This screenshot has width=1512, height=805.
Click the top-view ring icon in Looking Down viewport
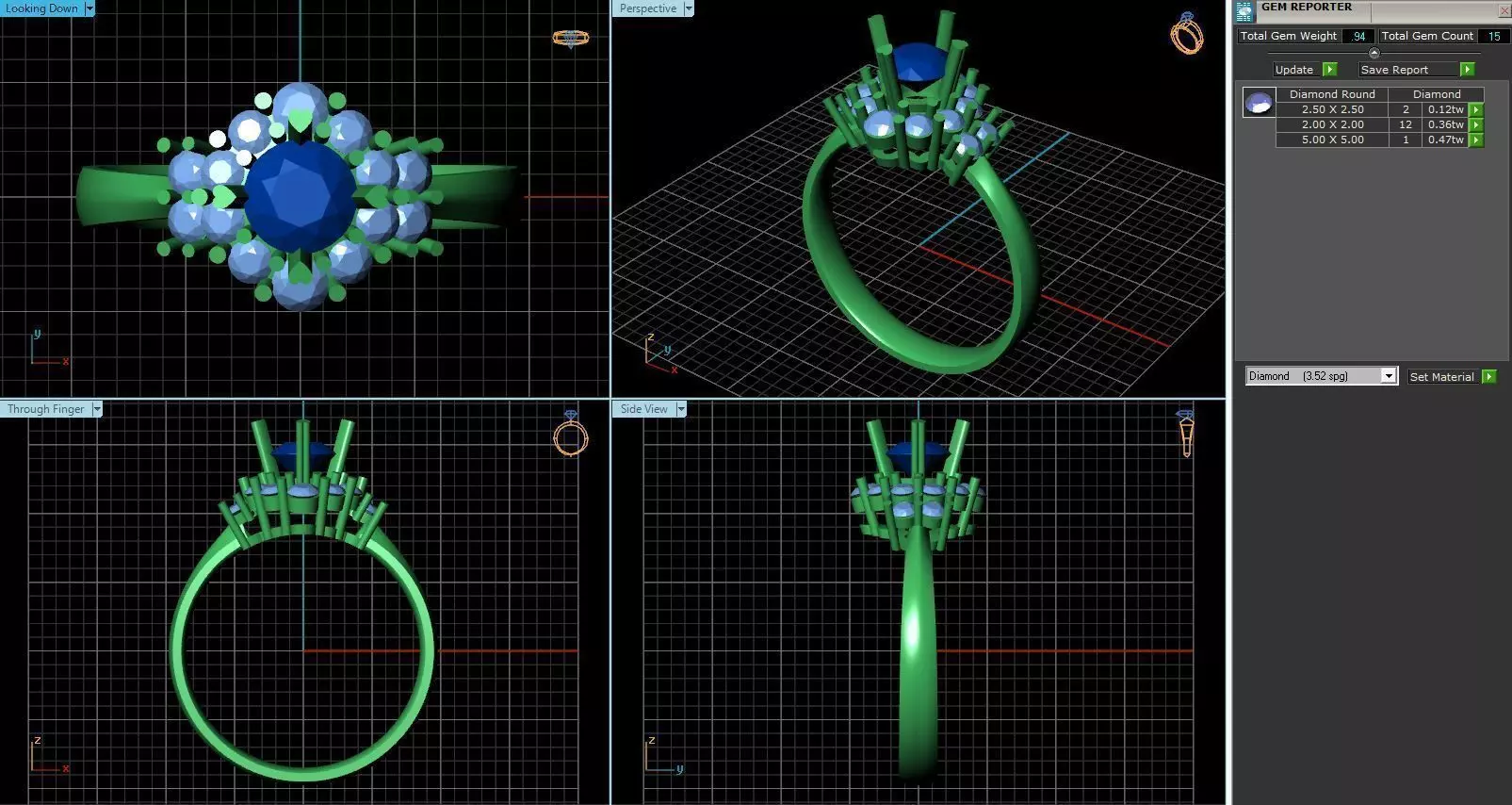[570, 38]
